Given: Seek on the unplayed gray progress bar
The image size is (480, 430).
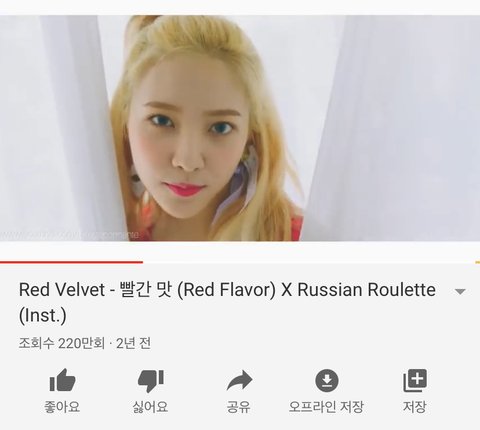Looking at the screenshot, I should click(x=309, y=262).
